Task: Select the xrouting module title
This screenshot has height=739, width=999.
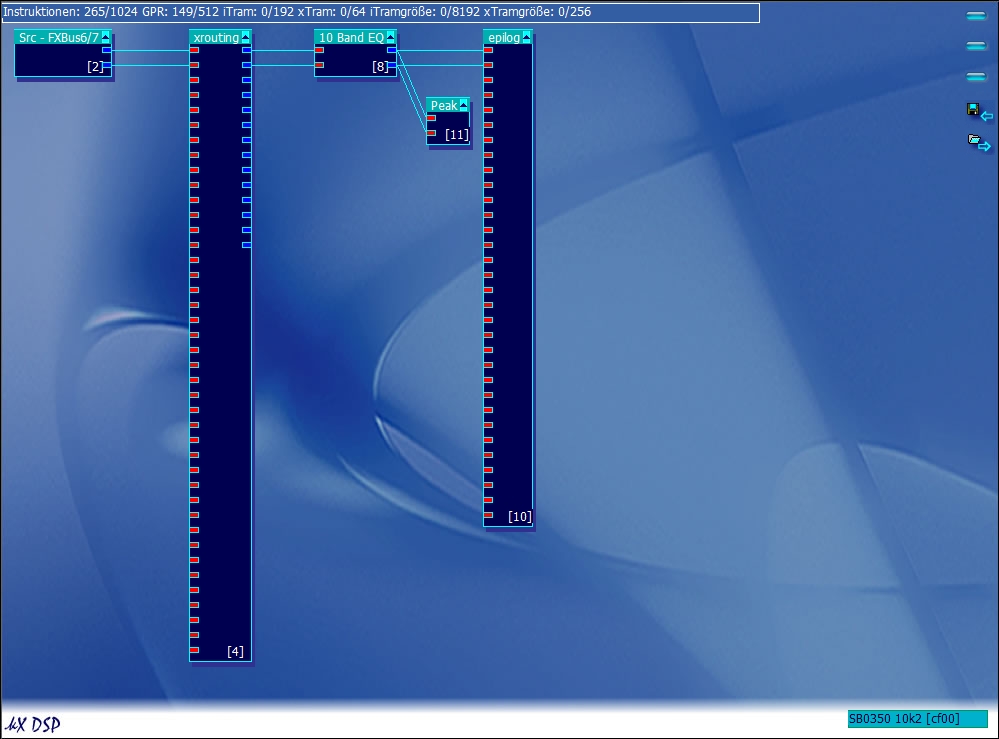Action: click(x=216, y=38)
